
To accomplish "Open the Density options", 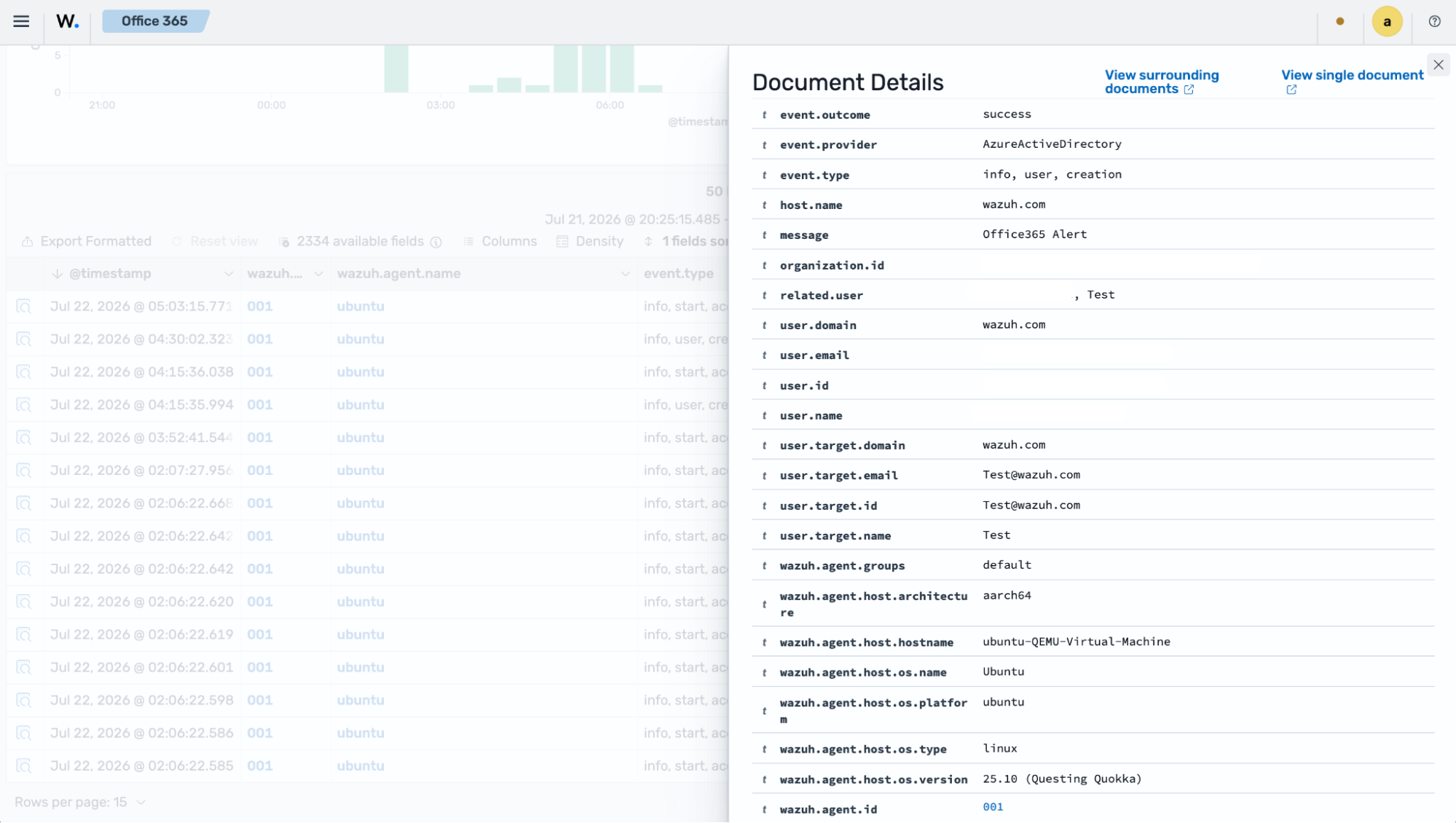I will pos(590,241).
